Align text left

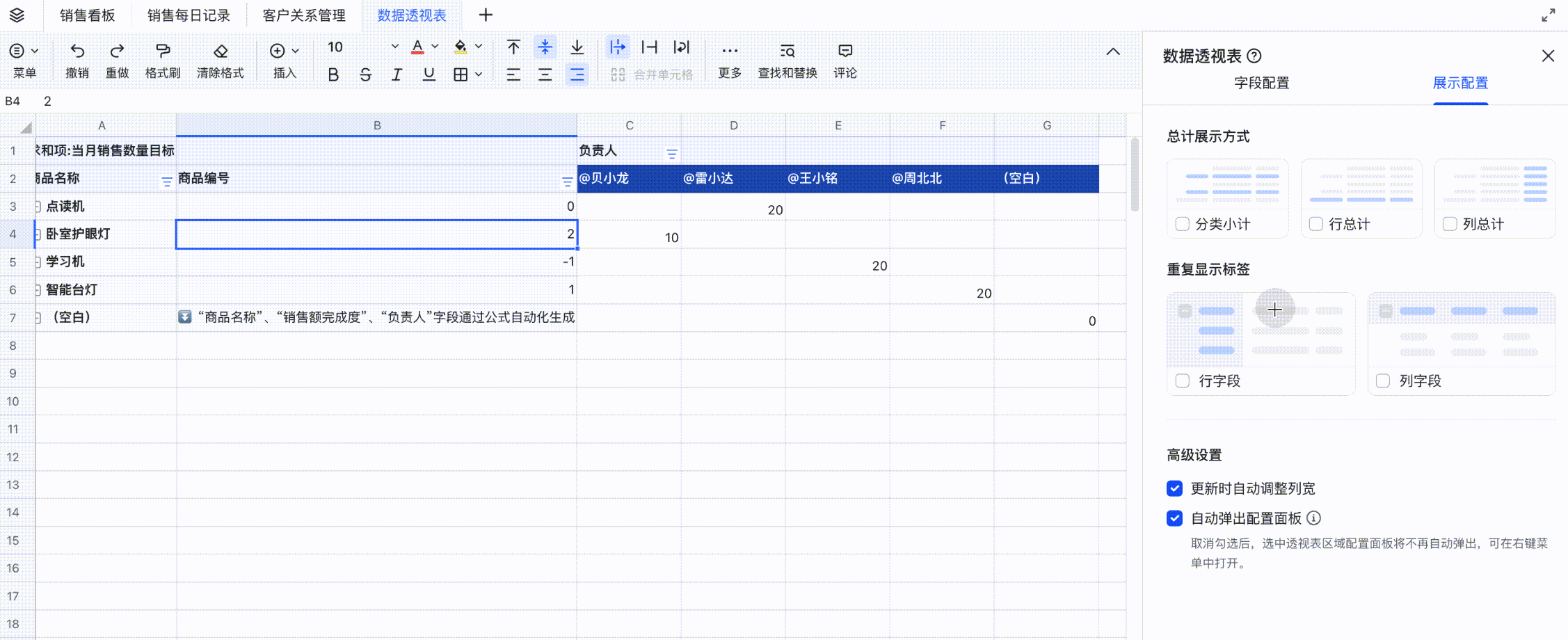[x=513, y=74]
